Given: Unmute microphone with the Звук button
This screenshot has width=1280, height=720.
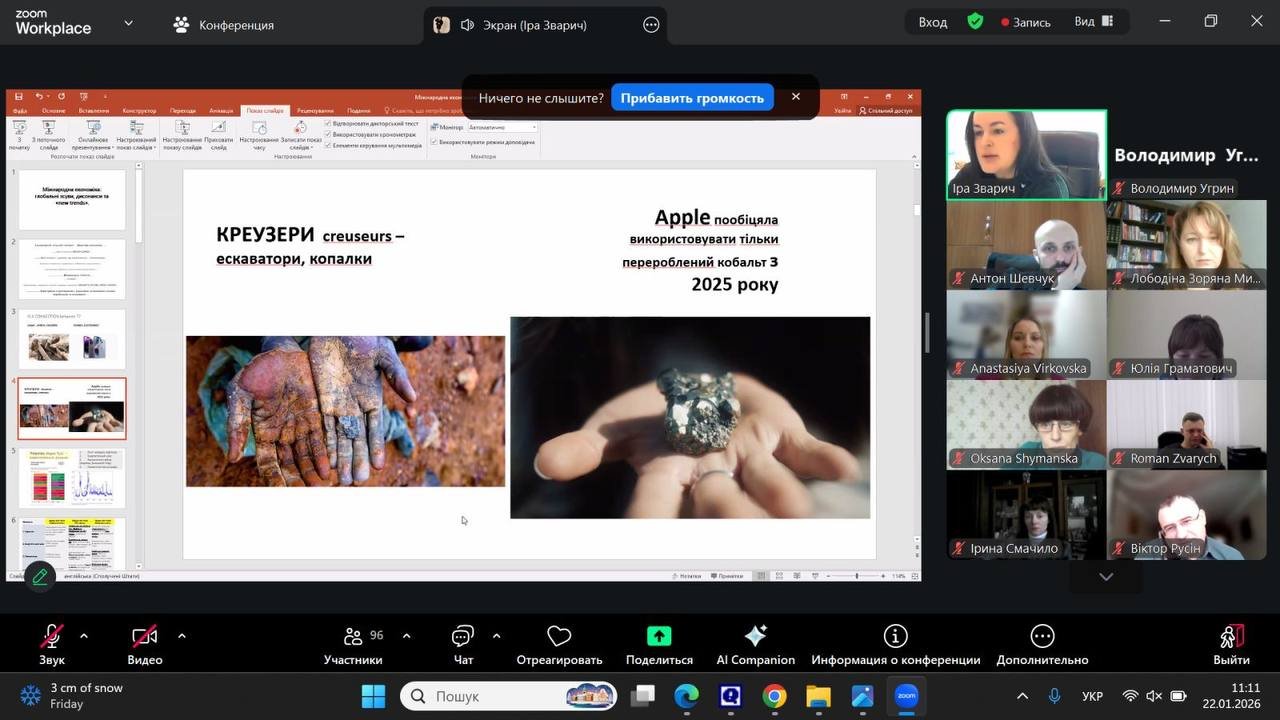Looking at the screenshot, I should coord(52,637).
